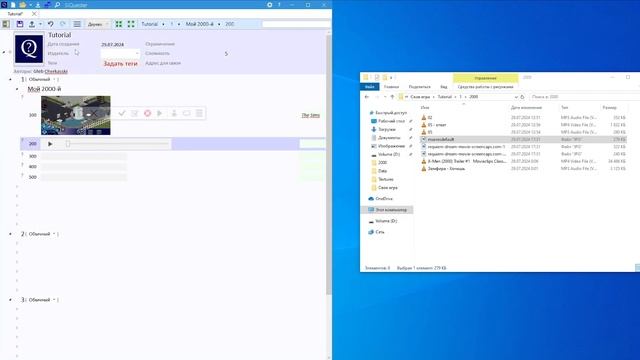Viewport: 640px width, 360px height.
Task: Open the Средства работы с рисунками tab
Action: click(485, 87)
